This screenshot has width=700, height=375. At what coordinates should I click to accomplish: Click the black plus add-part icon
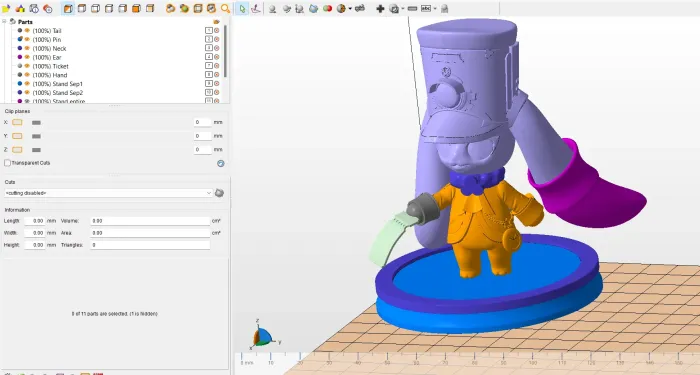[x=380, y=8]
